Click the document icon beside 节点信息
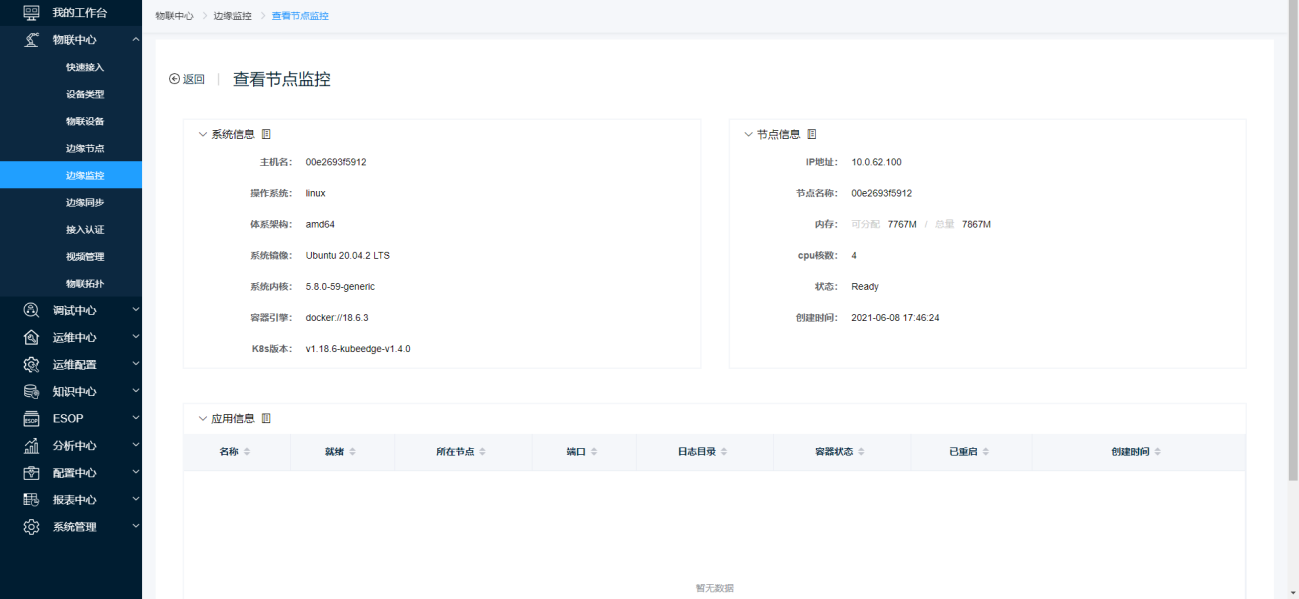 [812, 134]
